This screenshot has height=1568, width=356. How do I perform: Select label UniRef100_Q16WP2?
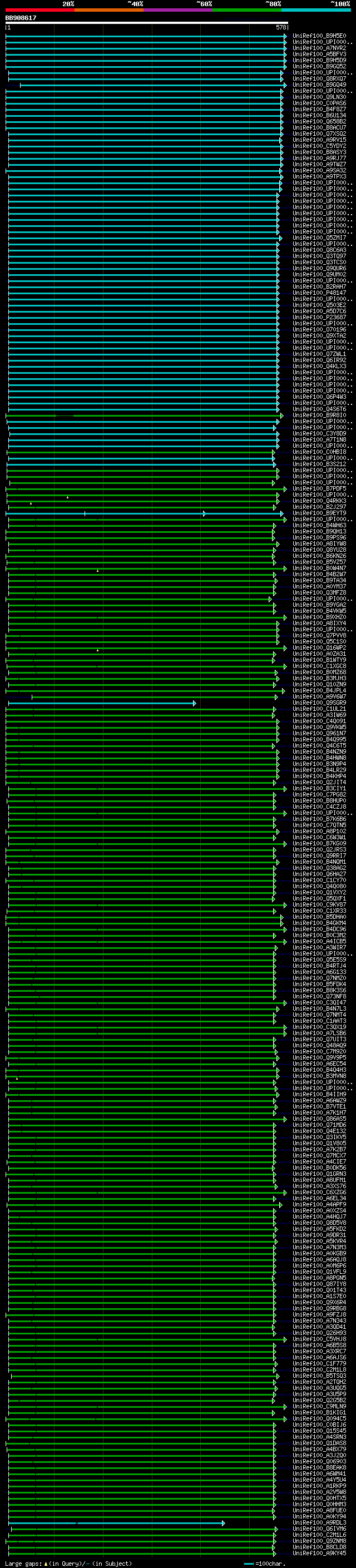[319, 647]
